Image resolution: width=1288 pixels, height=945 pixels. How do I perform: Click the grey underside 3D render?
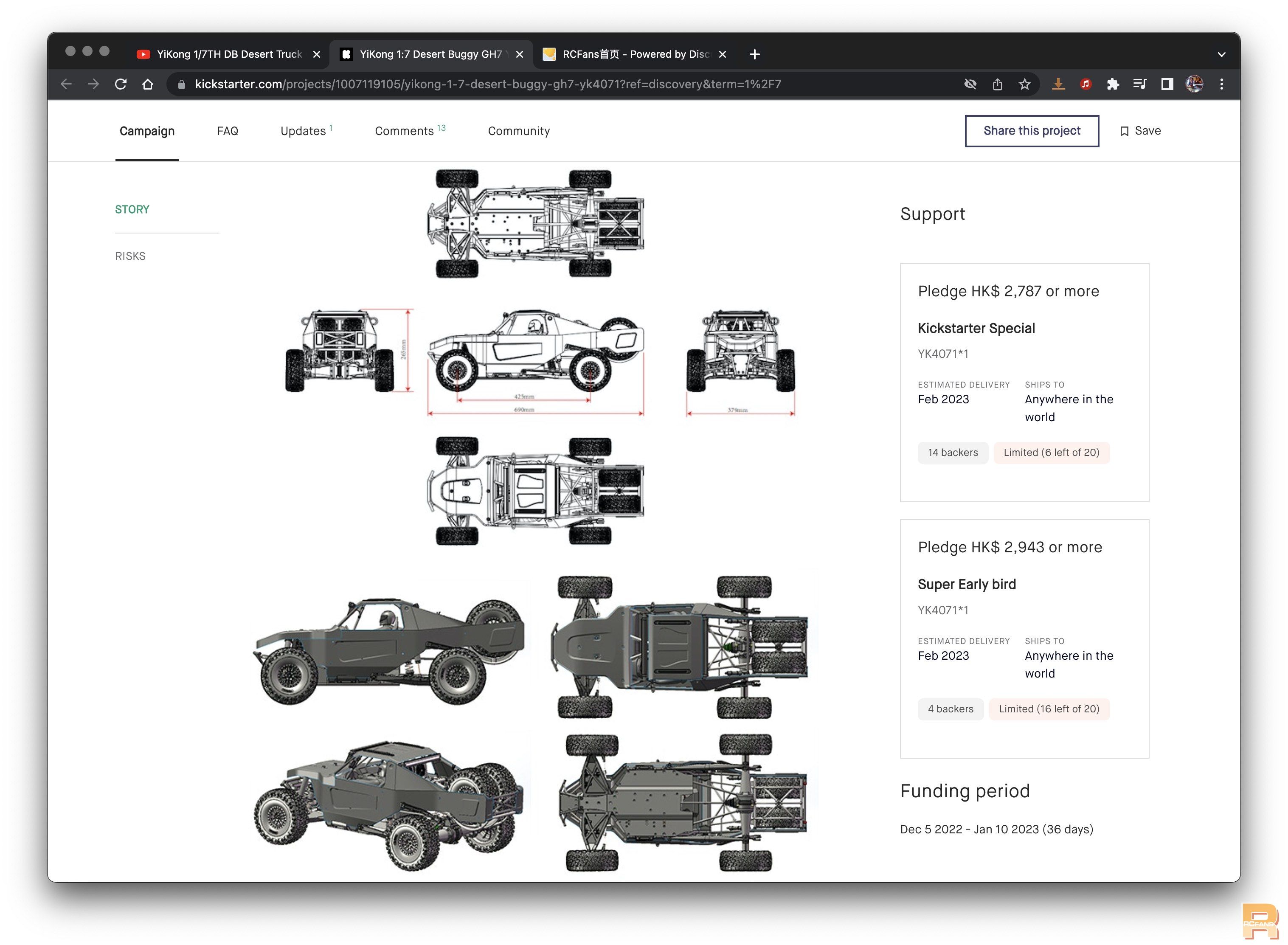coord(683,802)
